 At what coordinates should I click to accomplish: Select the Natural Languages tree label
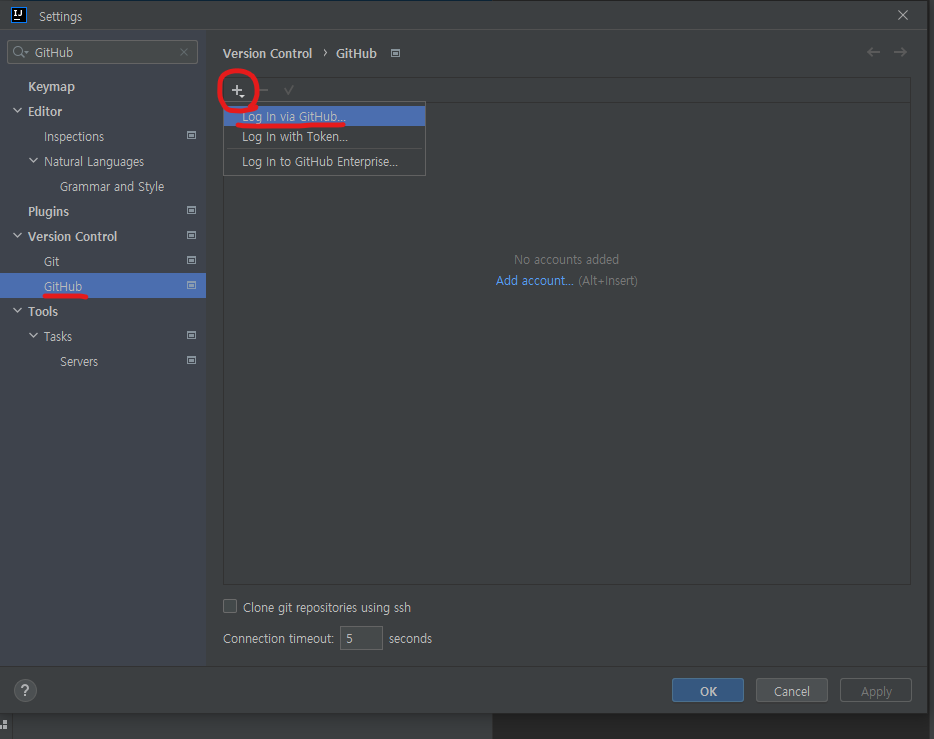pyautogui.click(x=94, y=162)
